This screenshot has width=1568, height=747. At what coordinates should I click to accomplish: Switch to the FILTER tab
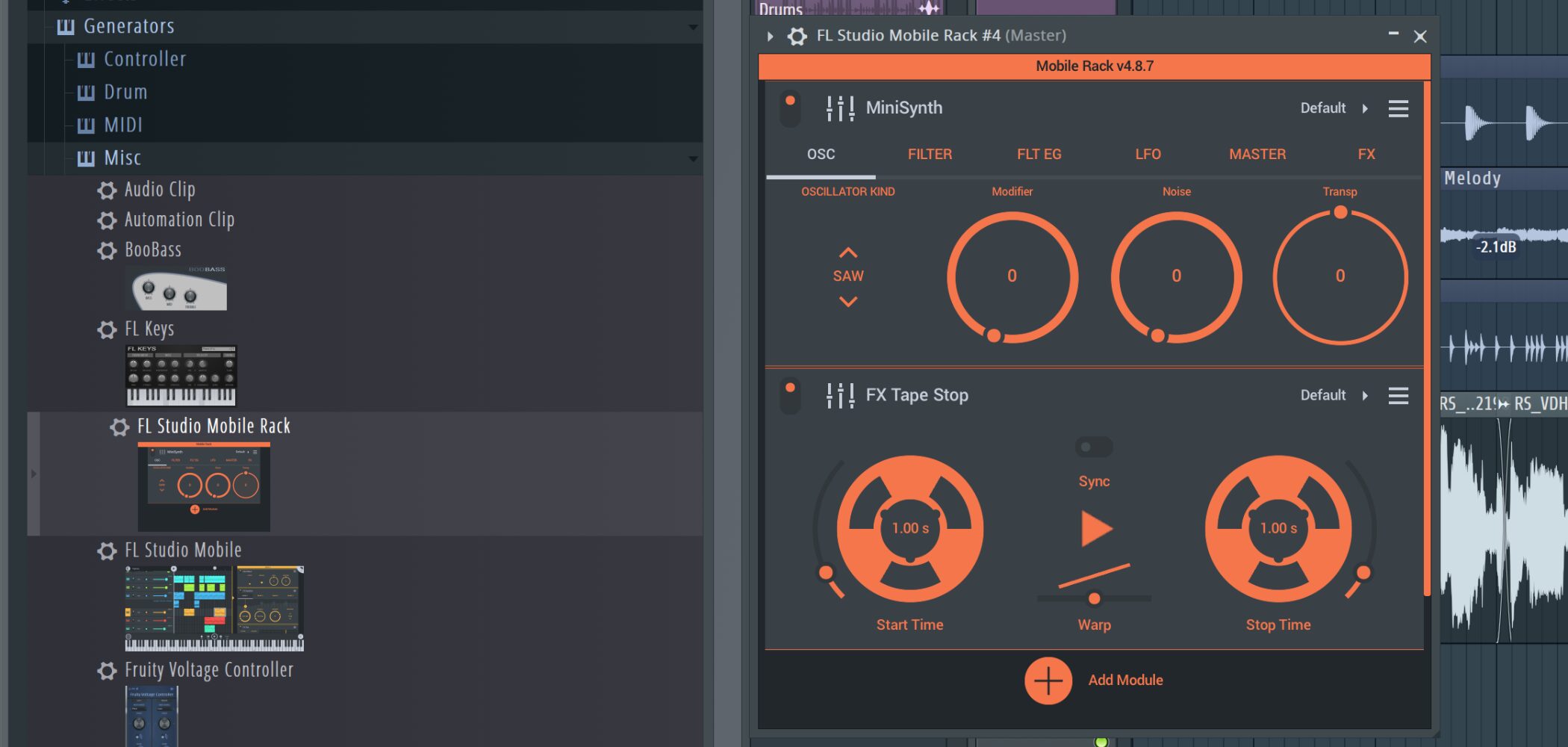(x=930, y=154)
